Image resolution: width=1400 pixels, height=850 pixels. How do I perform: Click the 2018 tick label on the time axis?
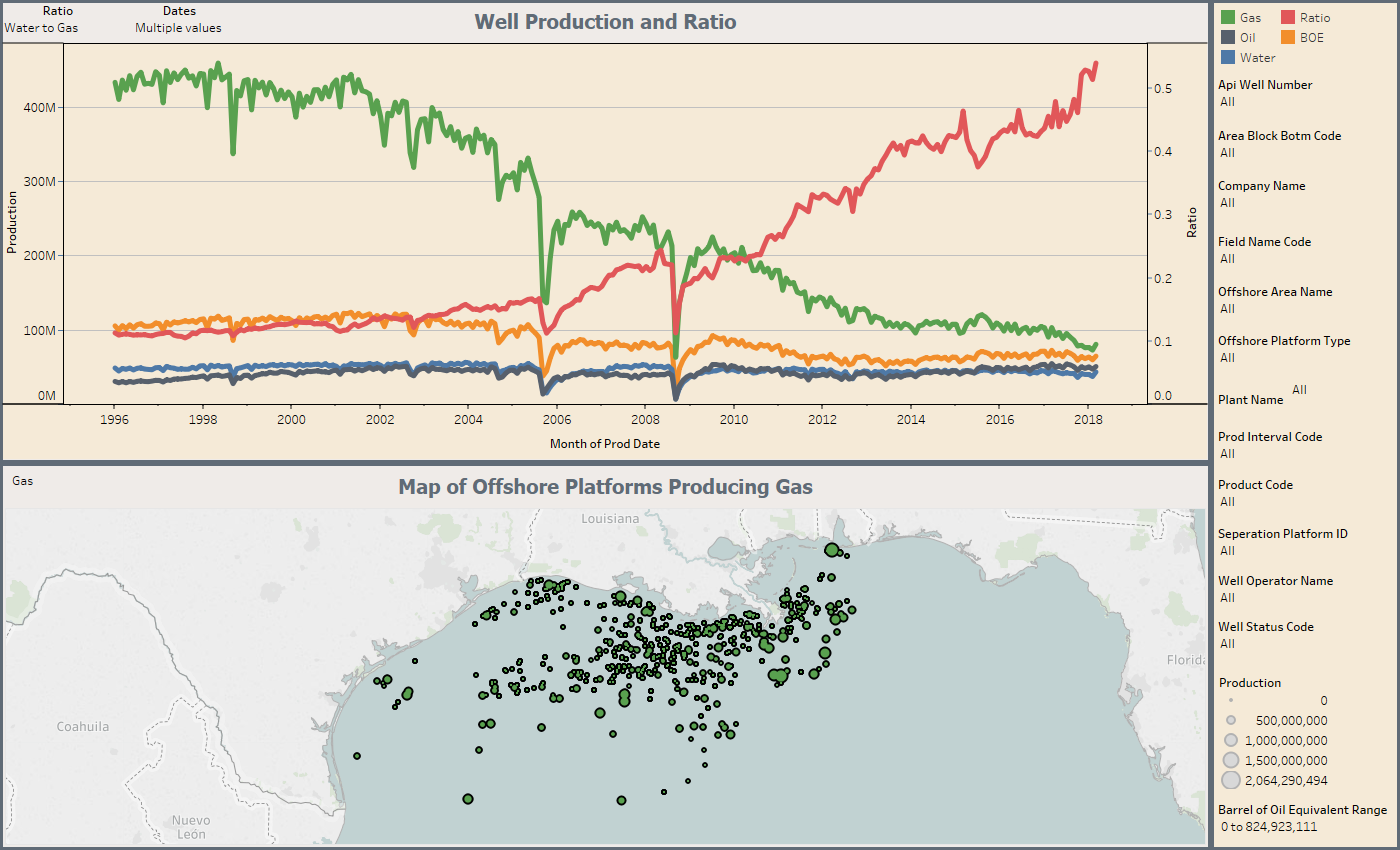coord(1087,418)
